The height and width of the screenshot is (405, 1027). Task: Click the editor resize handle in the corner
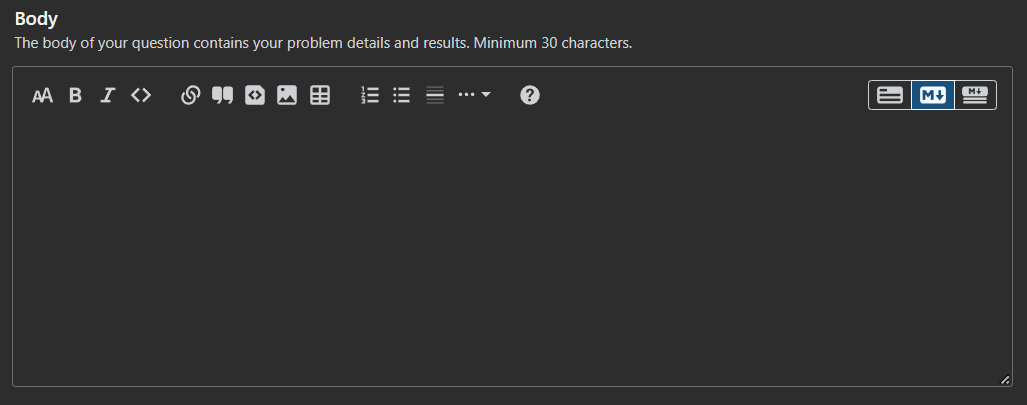coord(1005,379)
